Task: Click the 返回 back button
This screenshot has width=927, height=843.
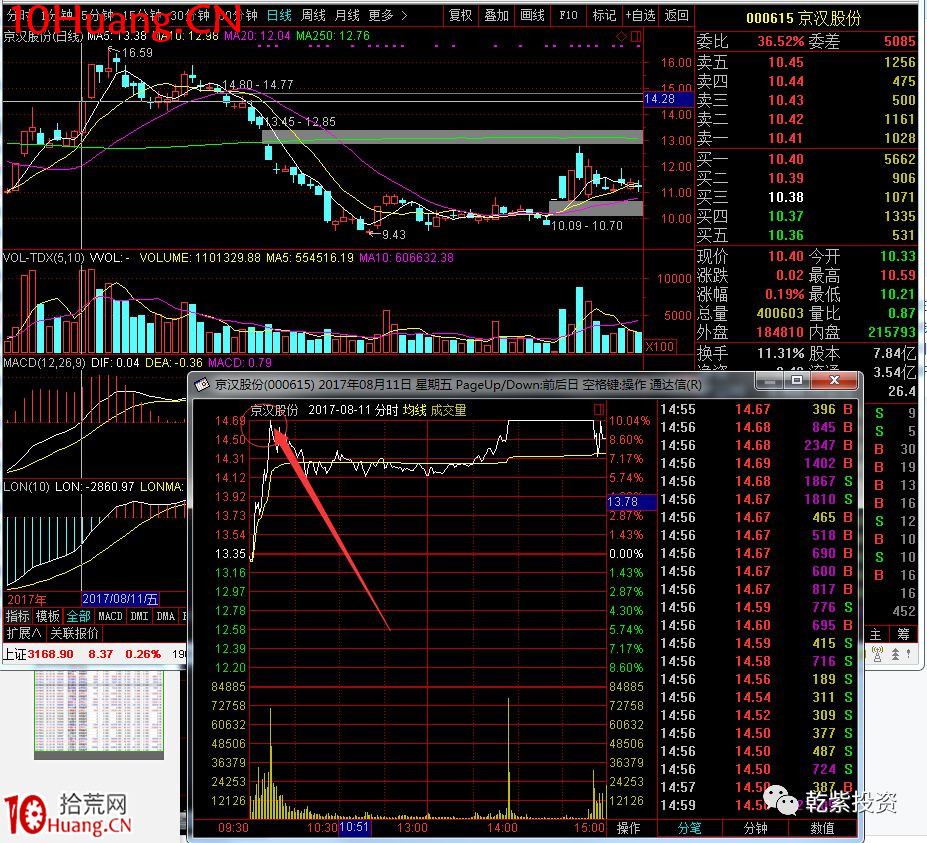Action: pos(676,15)
